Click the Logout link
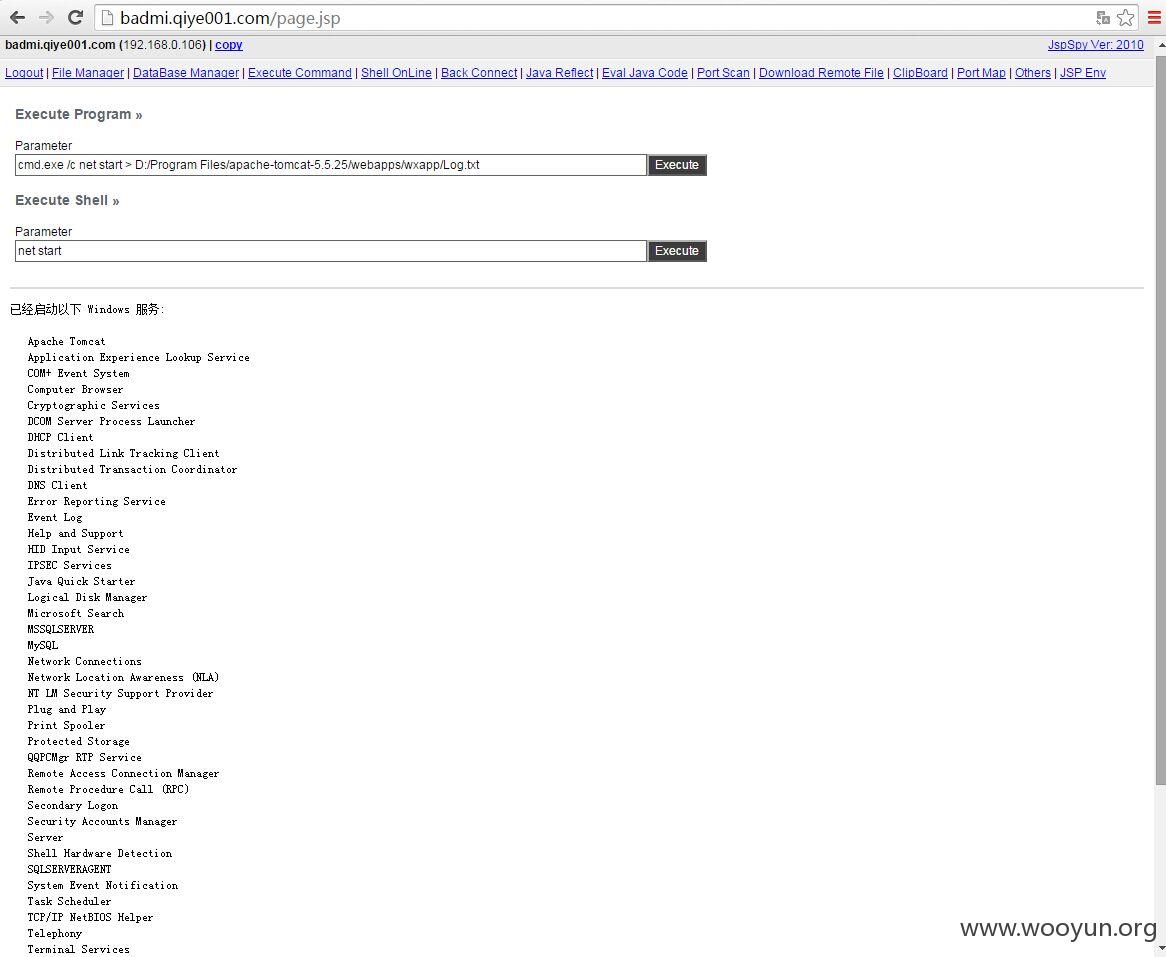 (24, 73)
